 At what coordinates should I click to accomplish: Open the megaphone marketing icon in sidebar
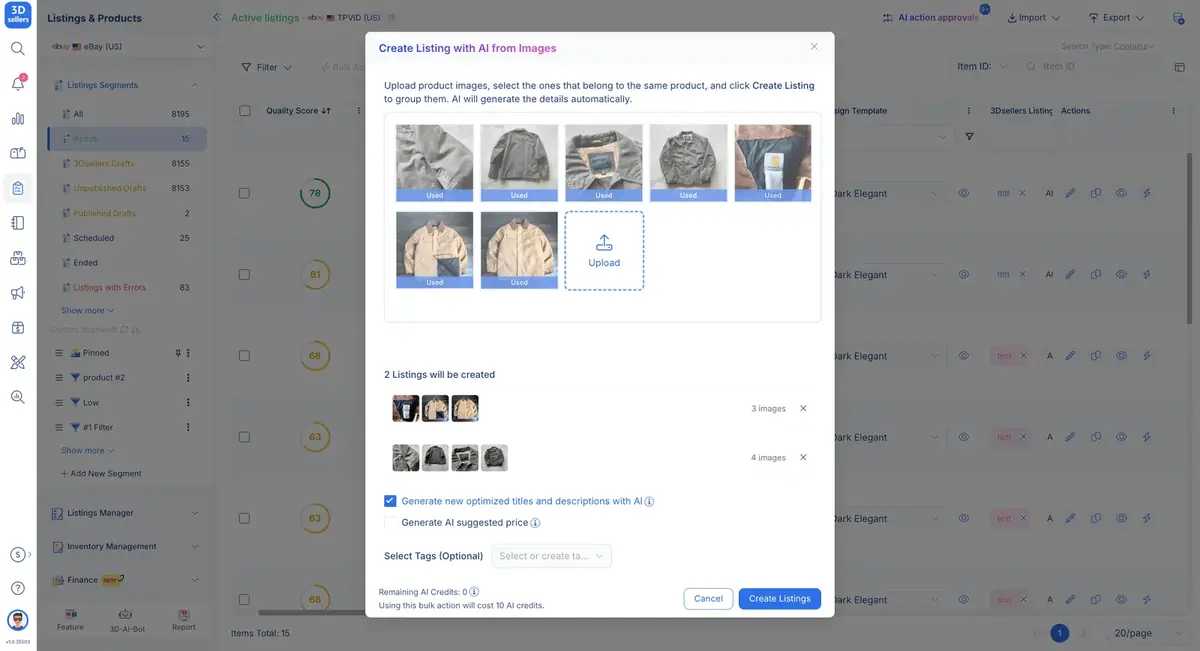[18, 293]
